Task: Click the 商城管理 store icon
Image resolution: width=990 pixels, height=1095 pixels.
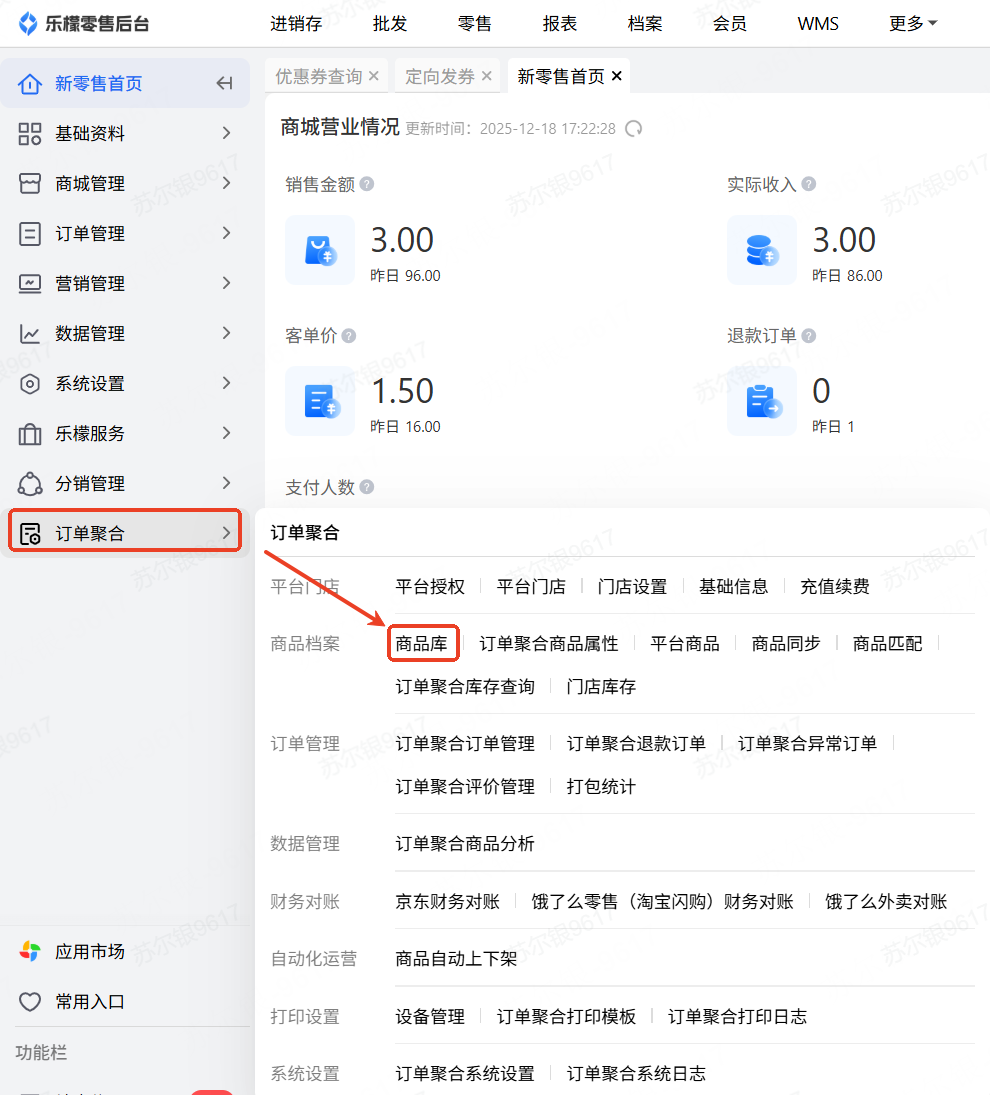Action: point(30,184)
